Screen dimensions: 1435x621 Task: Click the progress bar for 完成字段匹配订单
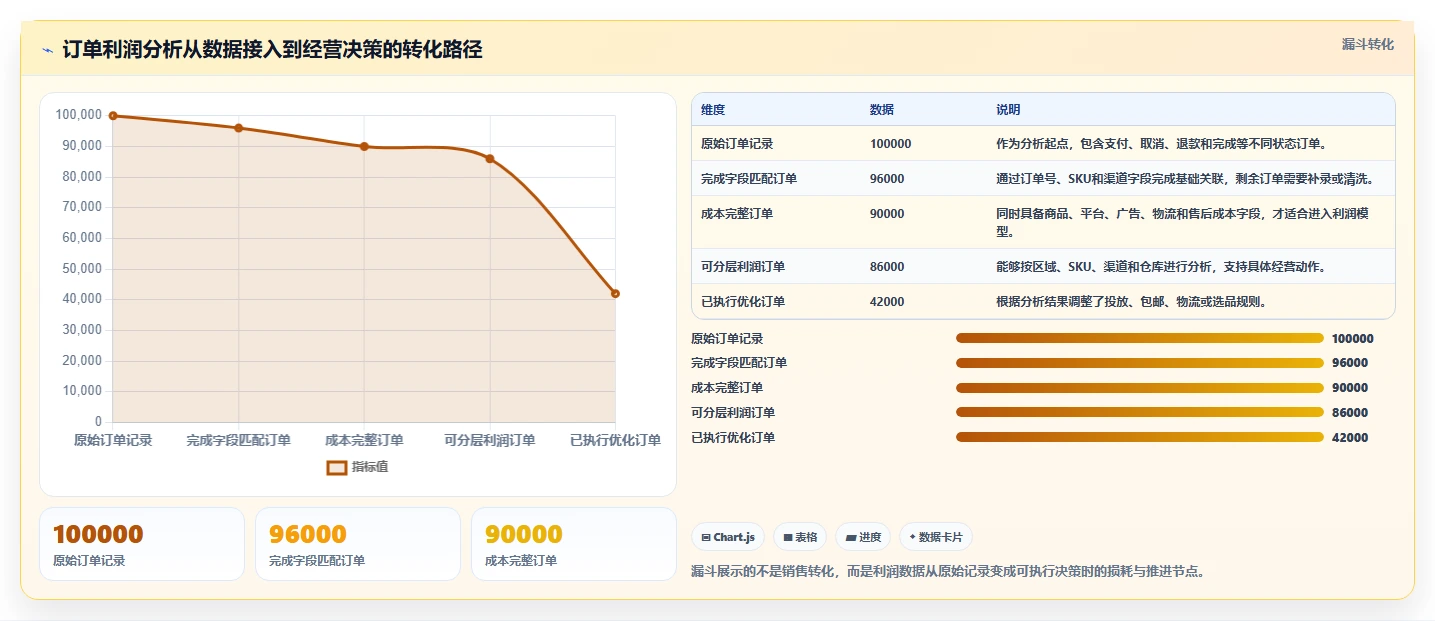pos(1140,363)
